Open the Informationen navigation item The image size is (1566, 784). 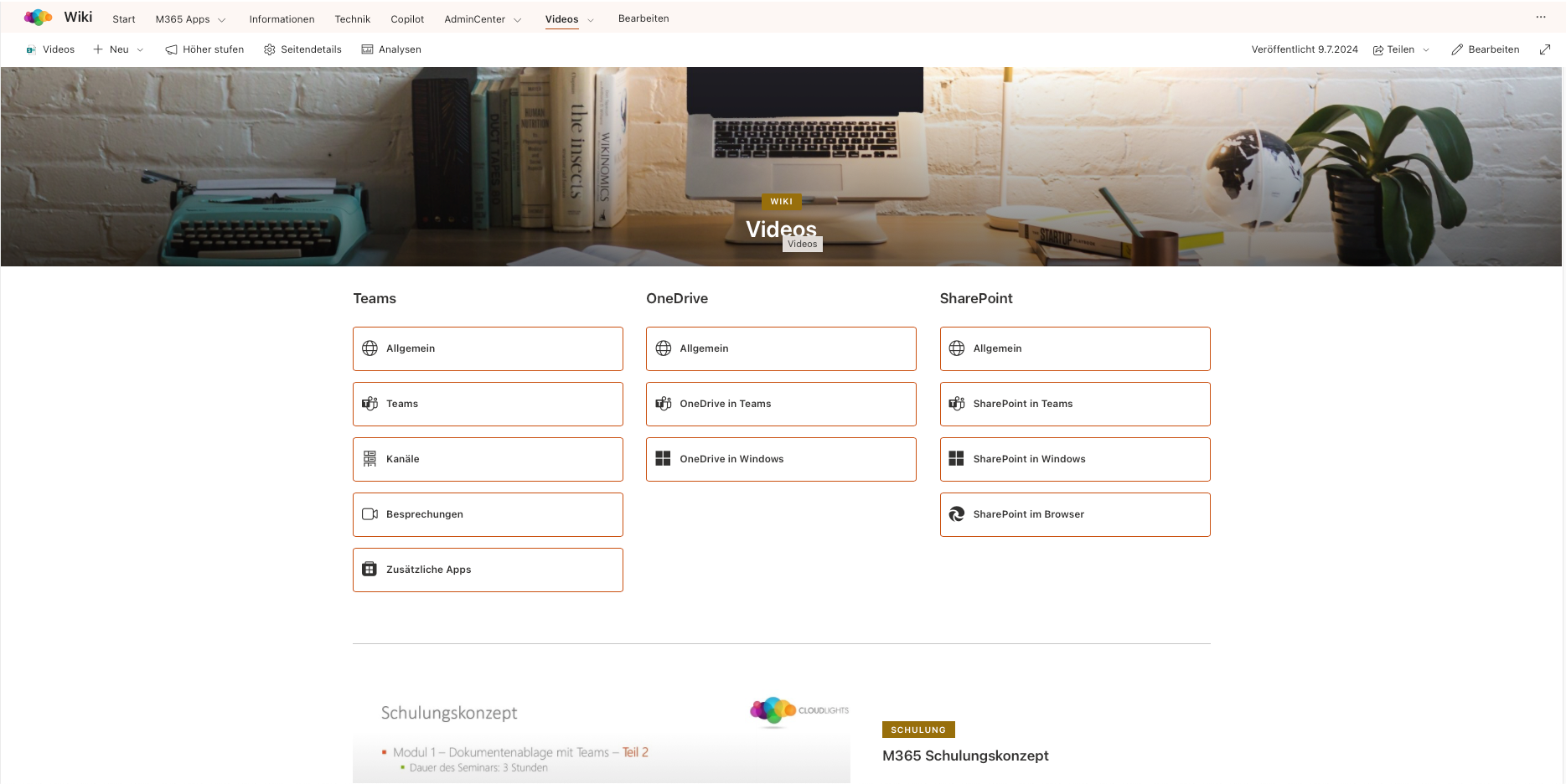point(282,19)
